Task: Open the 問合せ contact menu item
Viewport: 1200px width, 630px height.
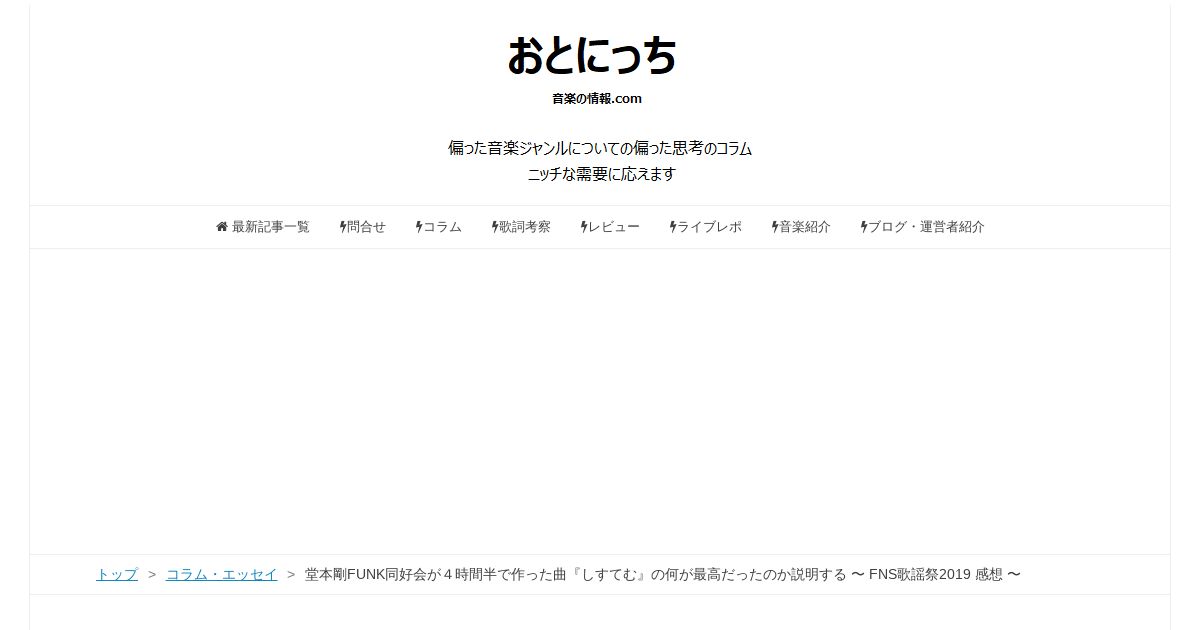Action: (x=363, y=227)
